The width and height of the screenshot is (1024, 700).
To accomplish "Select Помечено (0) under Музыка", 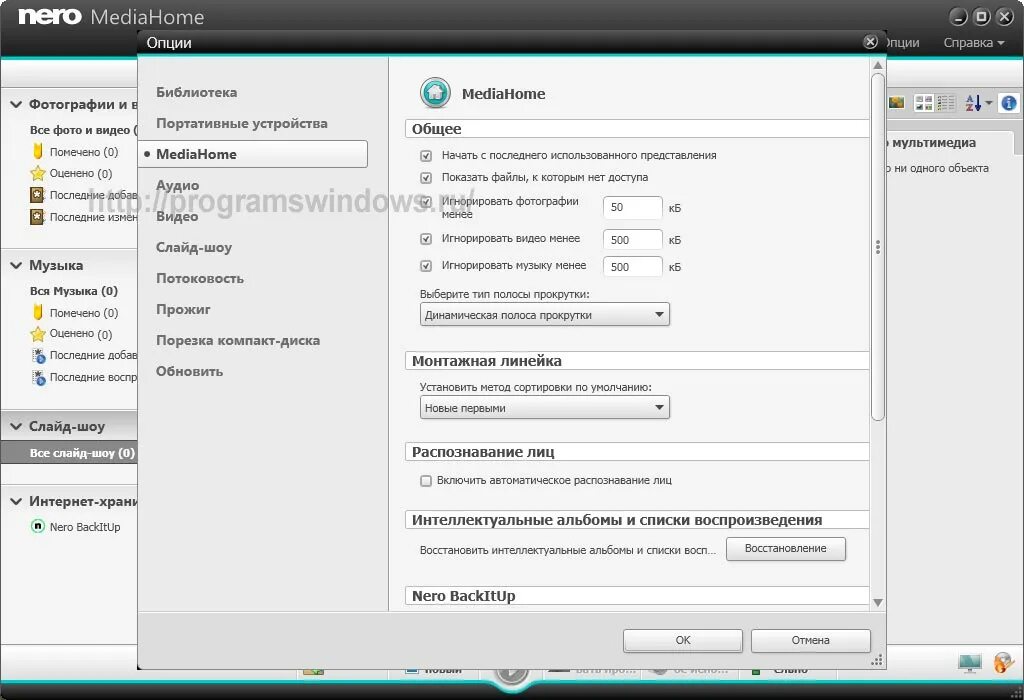I will [x=84, y=313].
